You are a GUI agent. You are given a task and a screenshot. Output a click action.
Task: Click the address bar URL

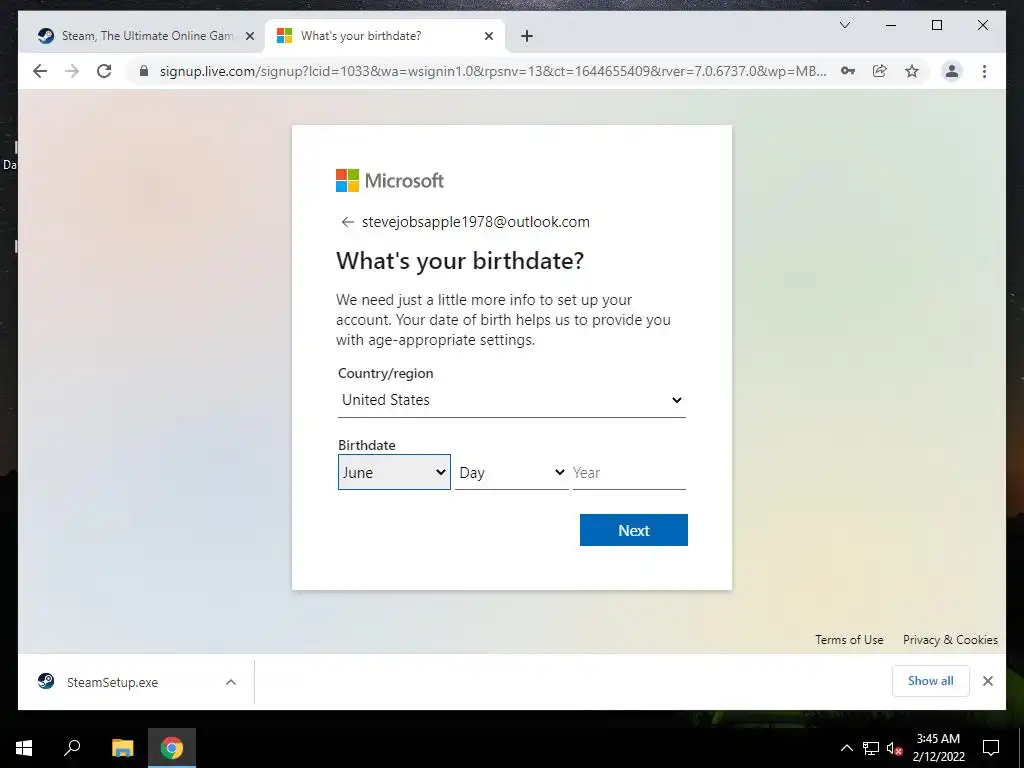tap(493, 71)
